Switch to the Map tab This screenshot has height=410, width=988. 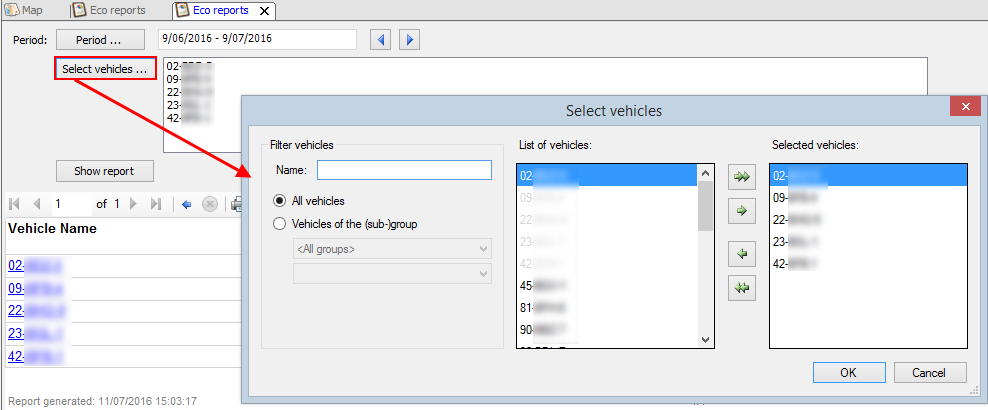pyautogui.click(x=25, y=10)
